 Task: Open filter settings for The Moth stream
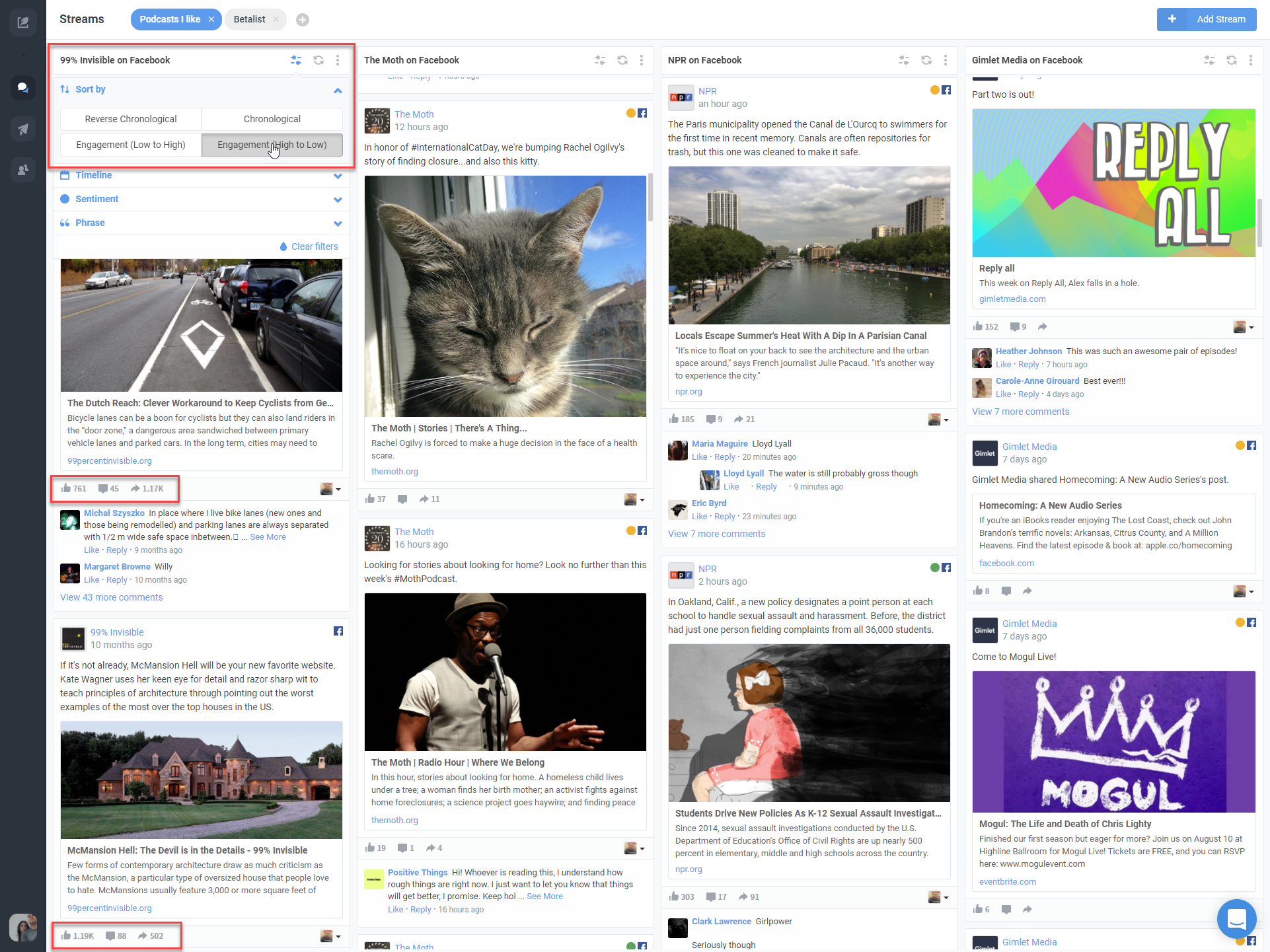click(600, 60)
